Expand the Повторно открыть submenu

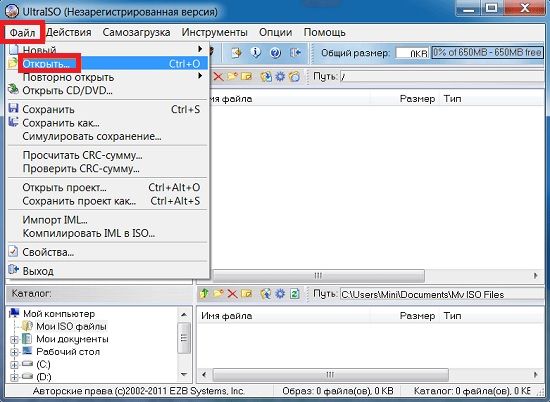(108, 77)
